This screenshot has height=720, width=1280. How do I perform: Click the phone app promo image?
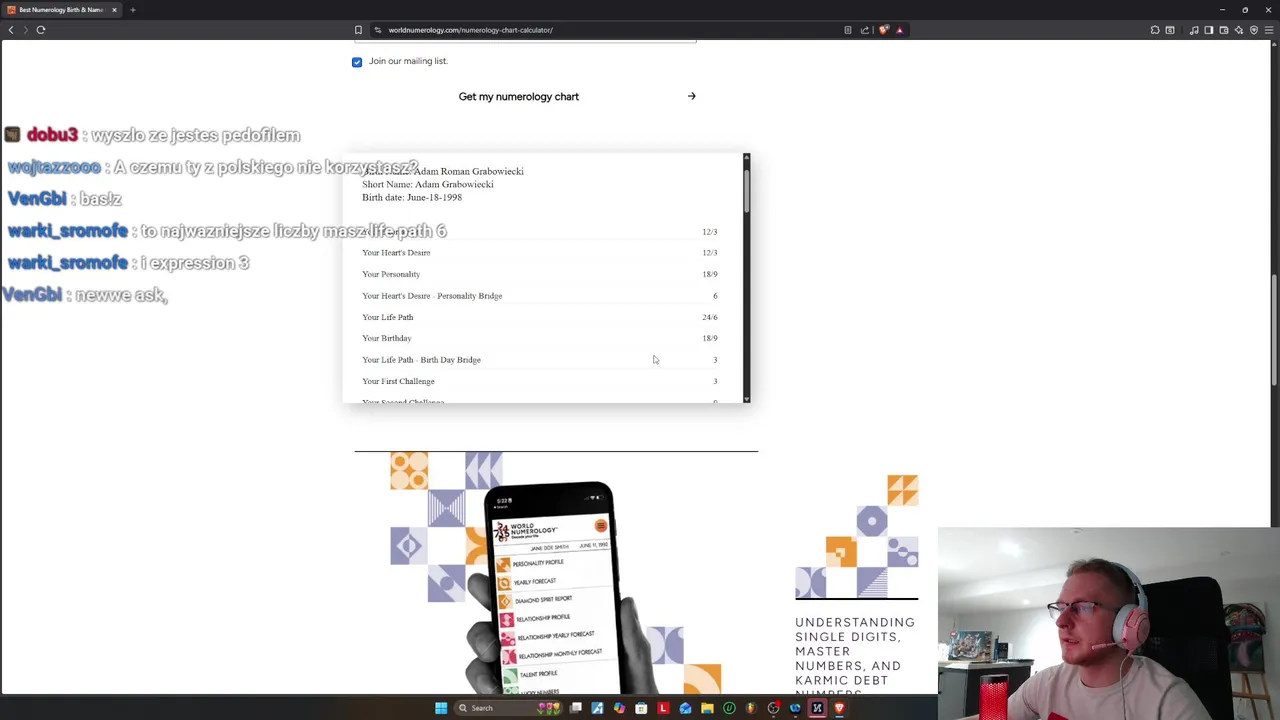[x=556, y=572]
